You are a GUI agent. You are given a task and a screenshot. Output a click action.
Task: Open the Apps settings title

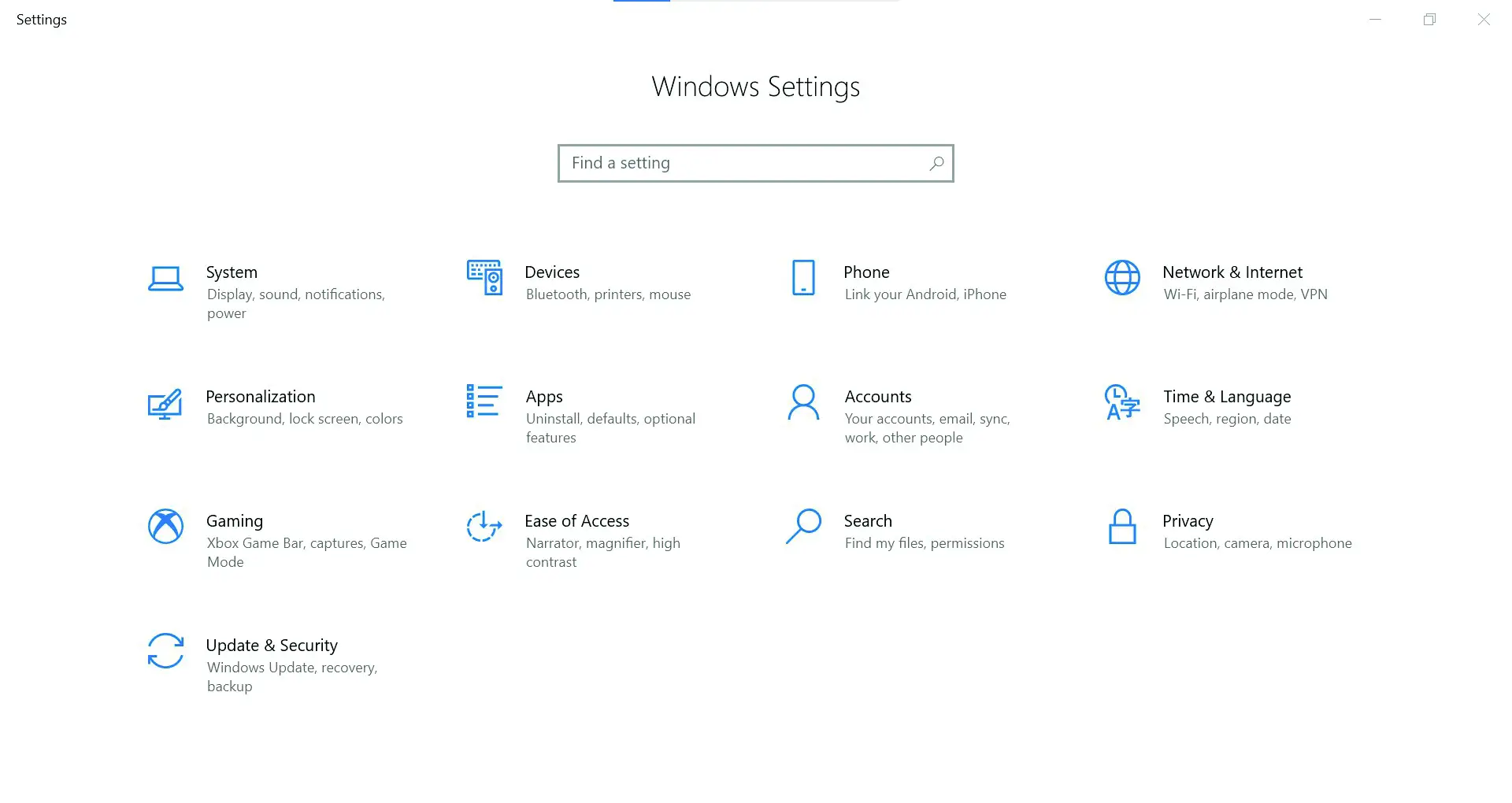544,397
